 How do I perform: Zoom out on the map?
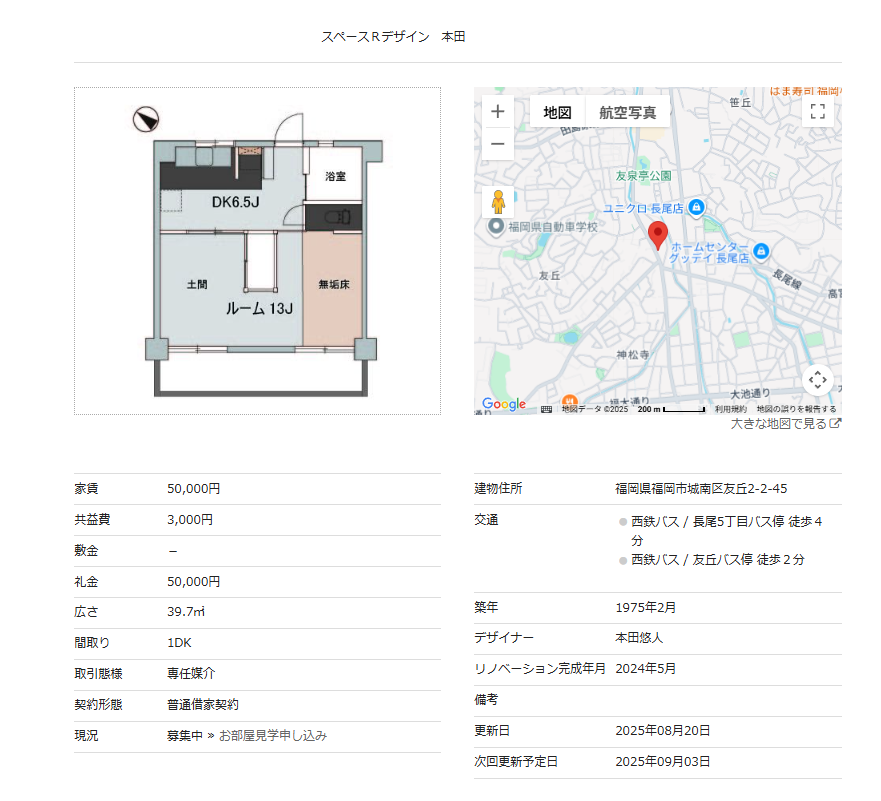497,144
